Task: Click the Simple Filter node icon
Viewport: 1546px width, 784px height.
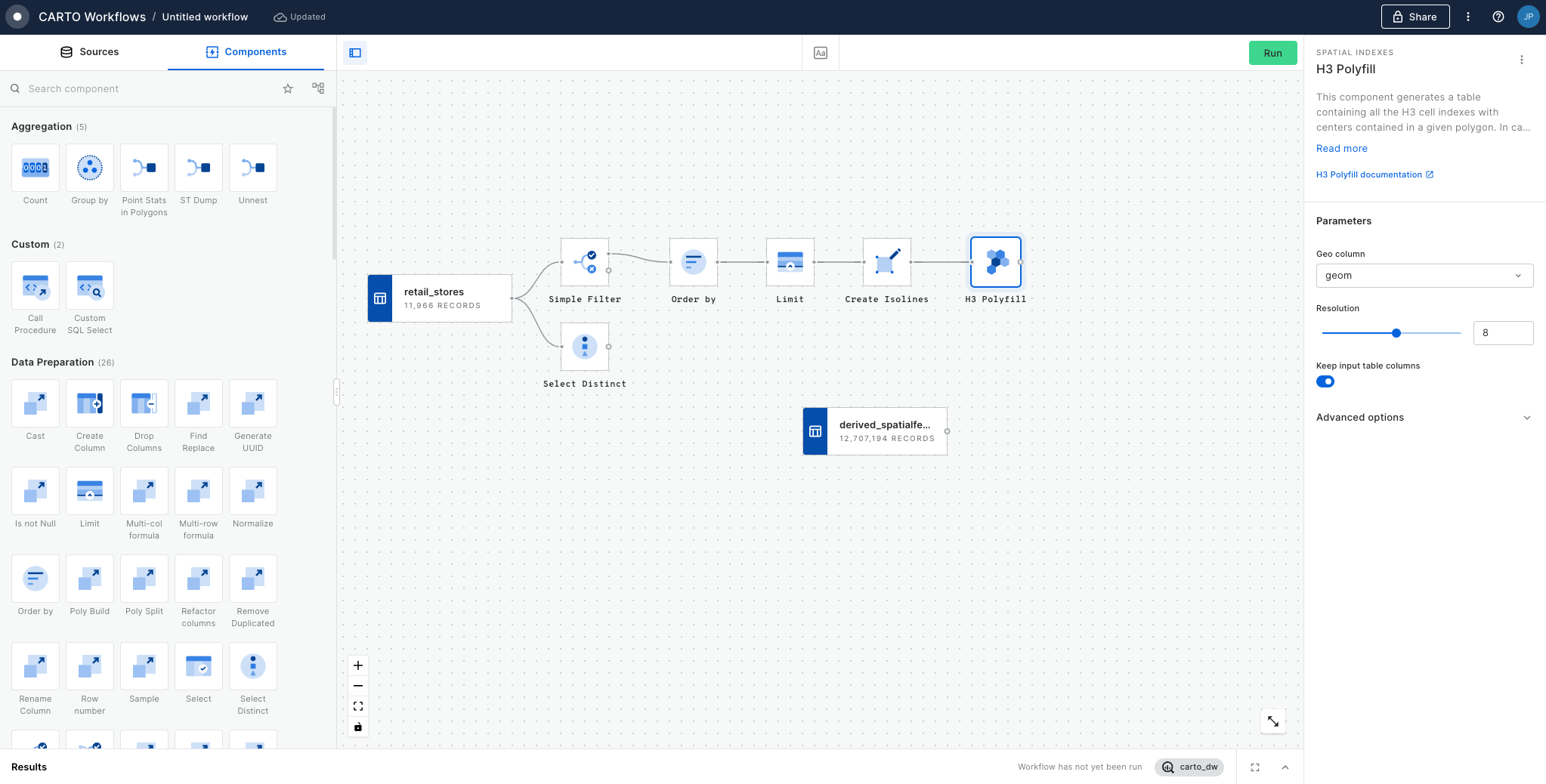Action: click(x=584, y=262)
